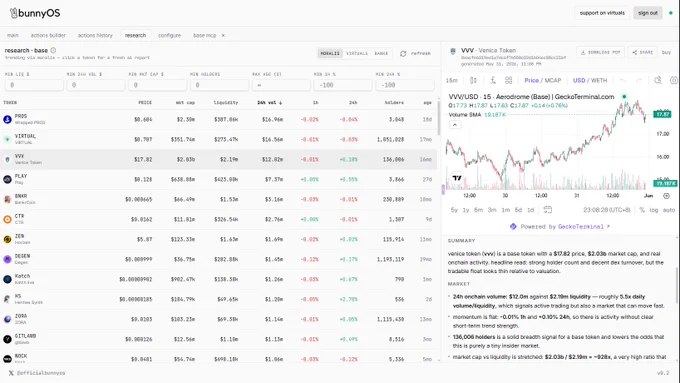
Task: Collapse the chart legend chevron
Action: [x=455, y=125]
